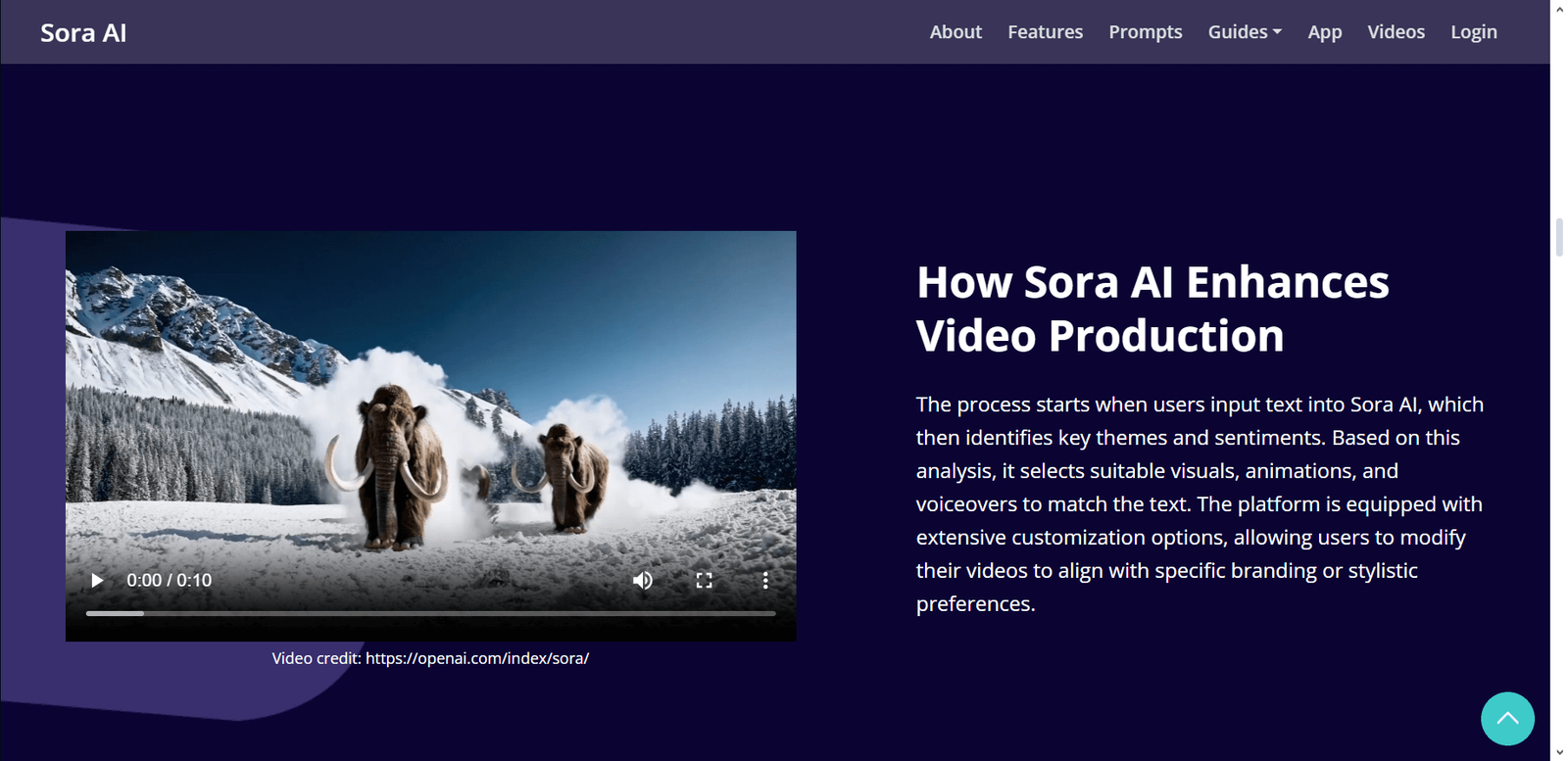
Task: Play the mammoth video
Action: 97,581
